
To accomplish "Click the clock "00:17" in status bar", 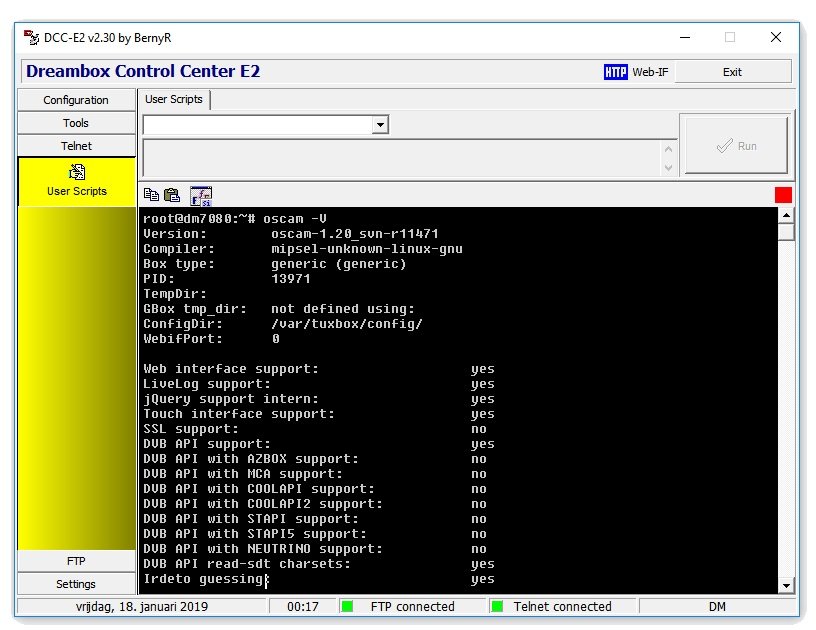I will pyautogui.click(x=303, y=607).
